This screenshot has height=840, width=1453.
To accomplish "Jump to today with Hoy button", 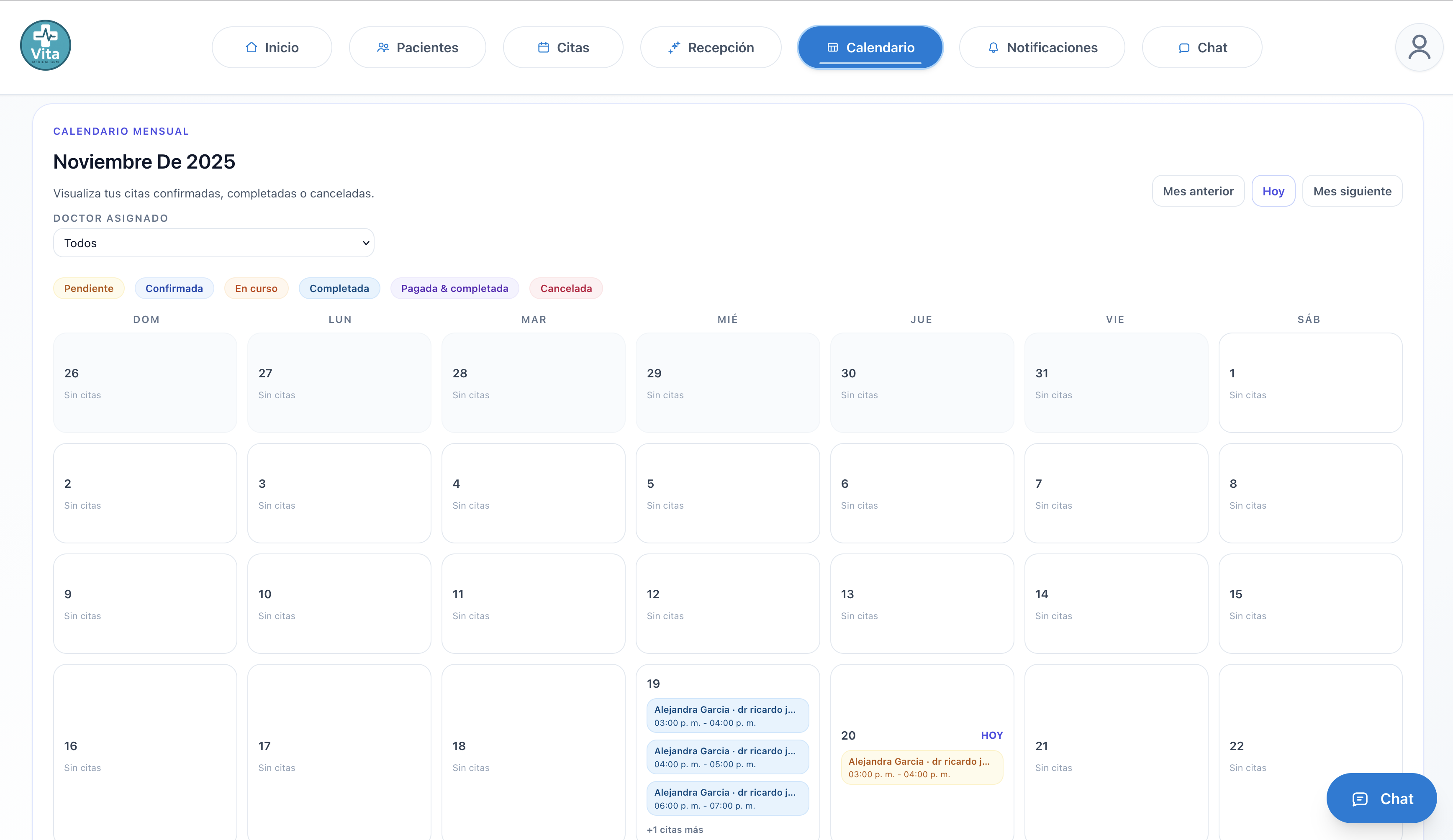I will [1273, 191].
